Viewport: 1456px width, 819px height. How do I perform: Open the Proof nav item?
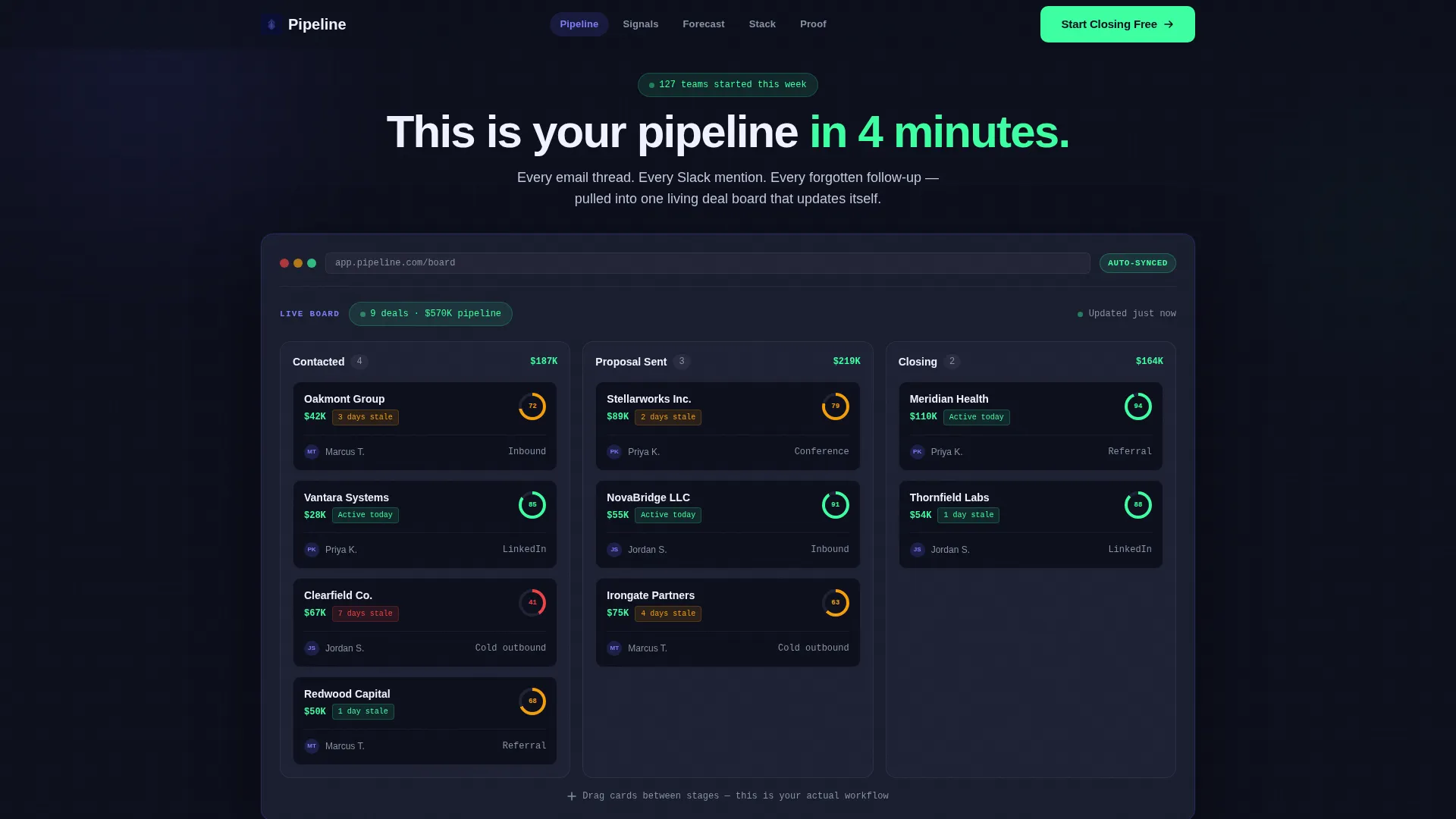(x=812, y=24)
